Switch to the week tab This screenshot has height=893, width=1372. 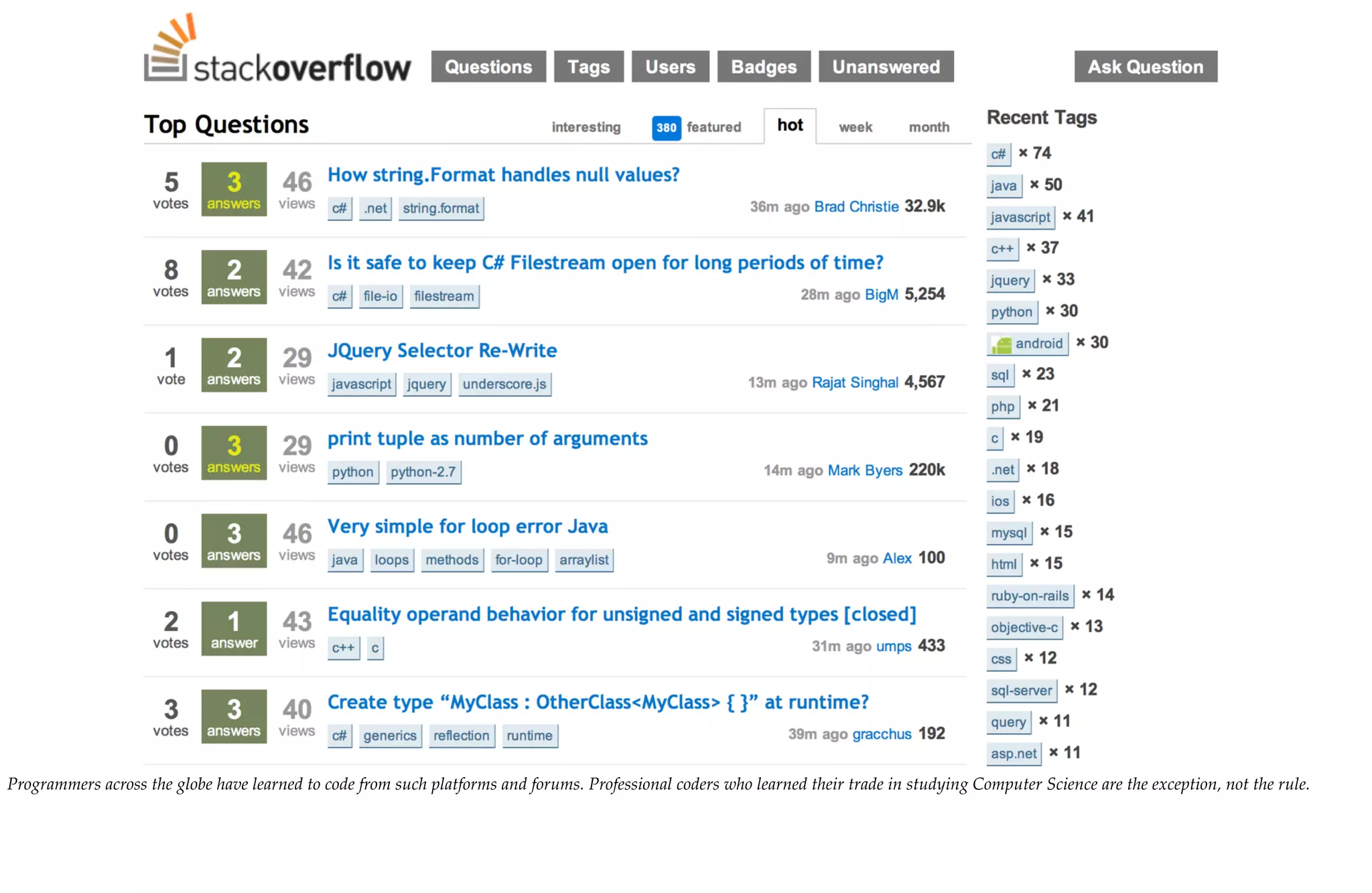(855, 127)
